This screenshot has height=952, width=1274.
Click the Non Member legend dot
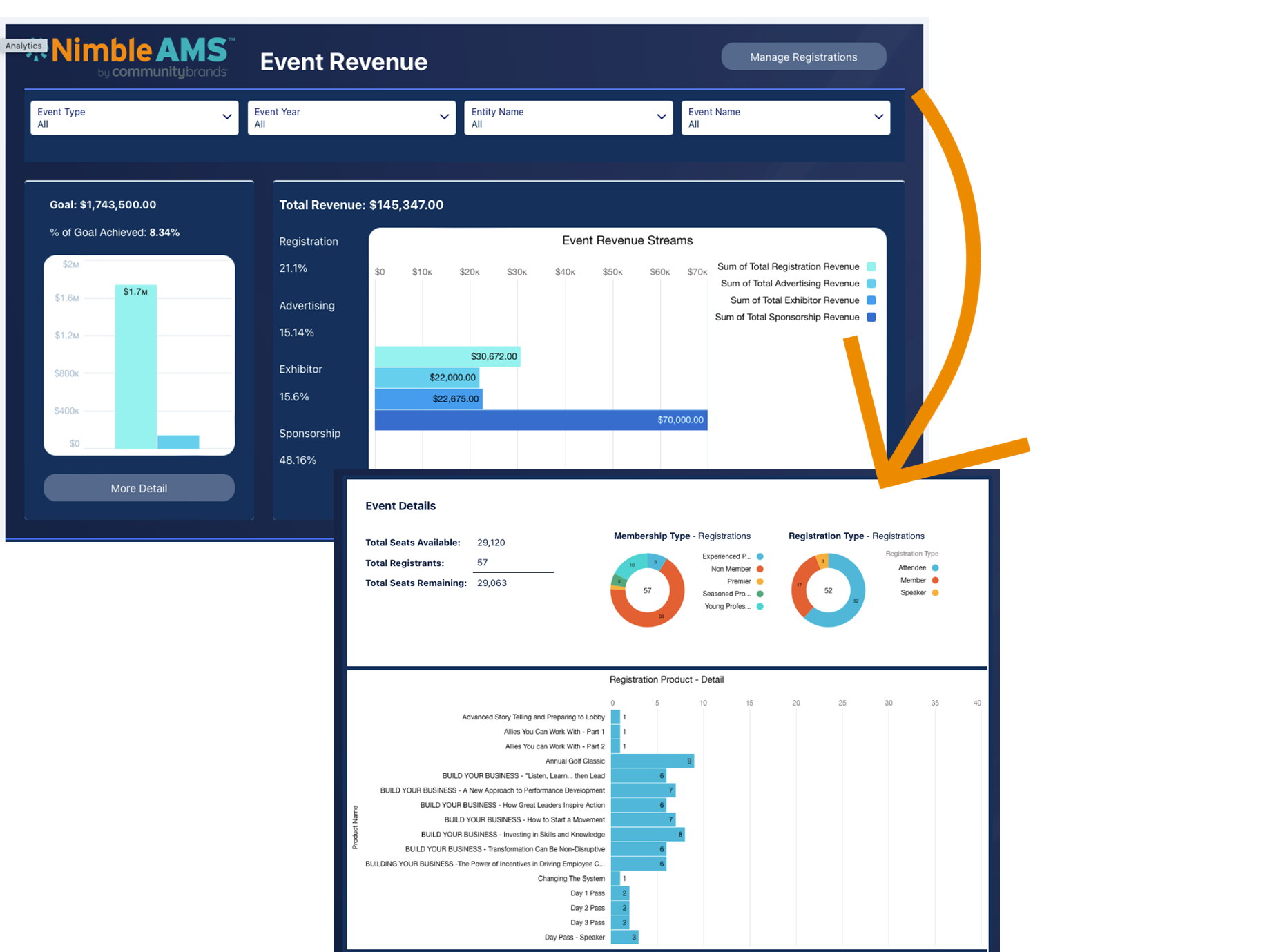coord(760,569)
